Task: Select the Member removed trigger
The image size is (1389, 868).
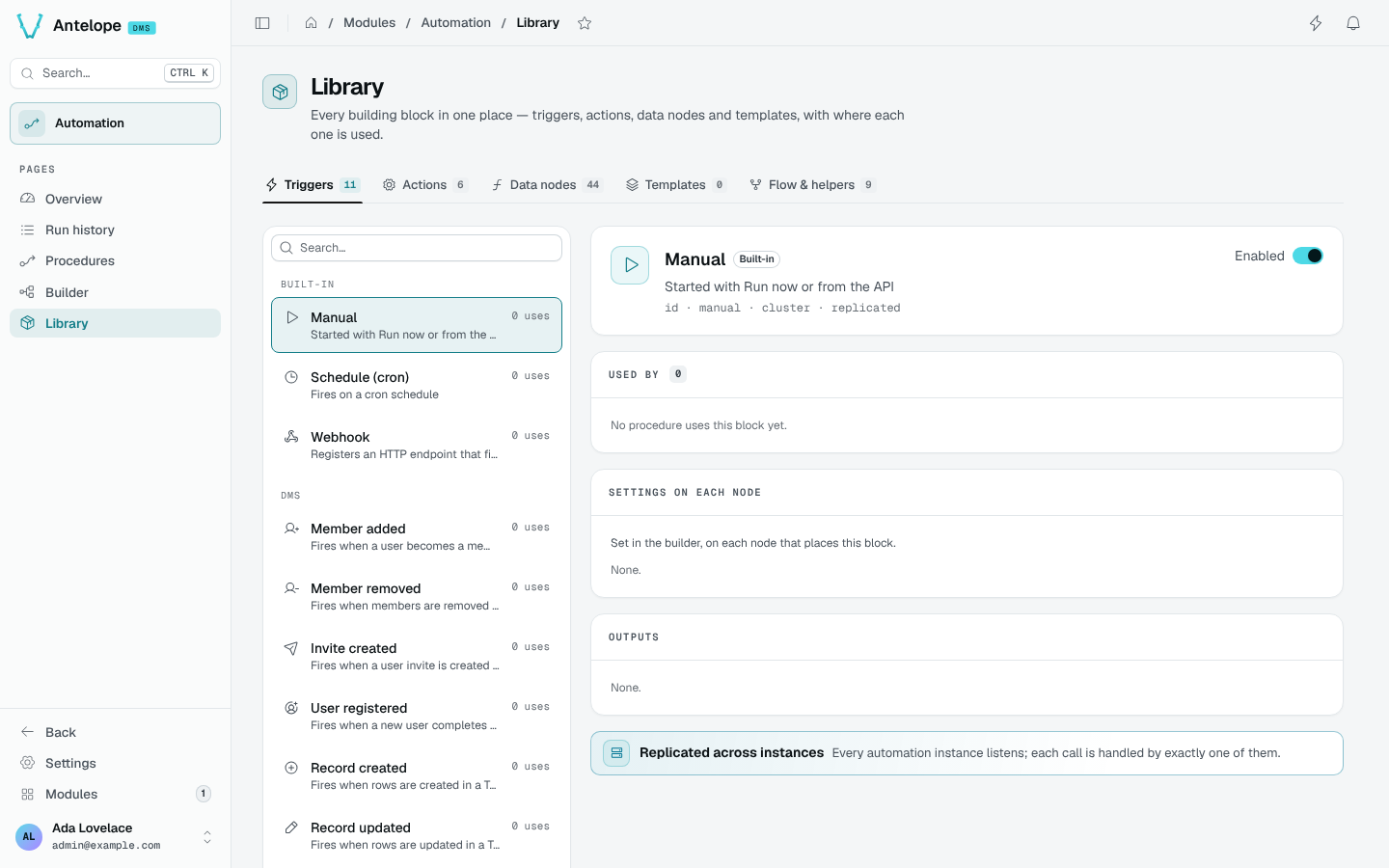Action: click(417, 596)
